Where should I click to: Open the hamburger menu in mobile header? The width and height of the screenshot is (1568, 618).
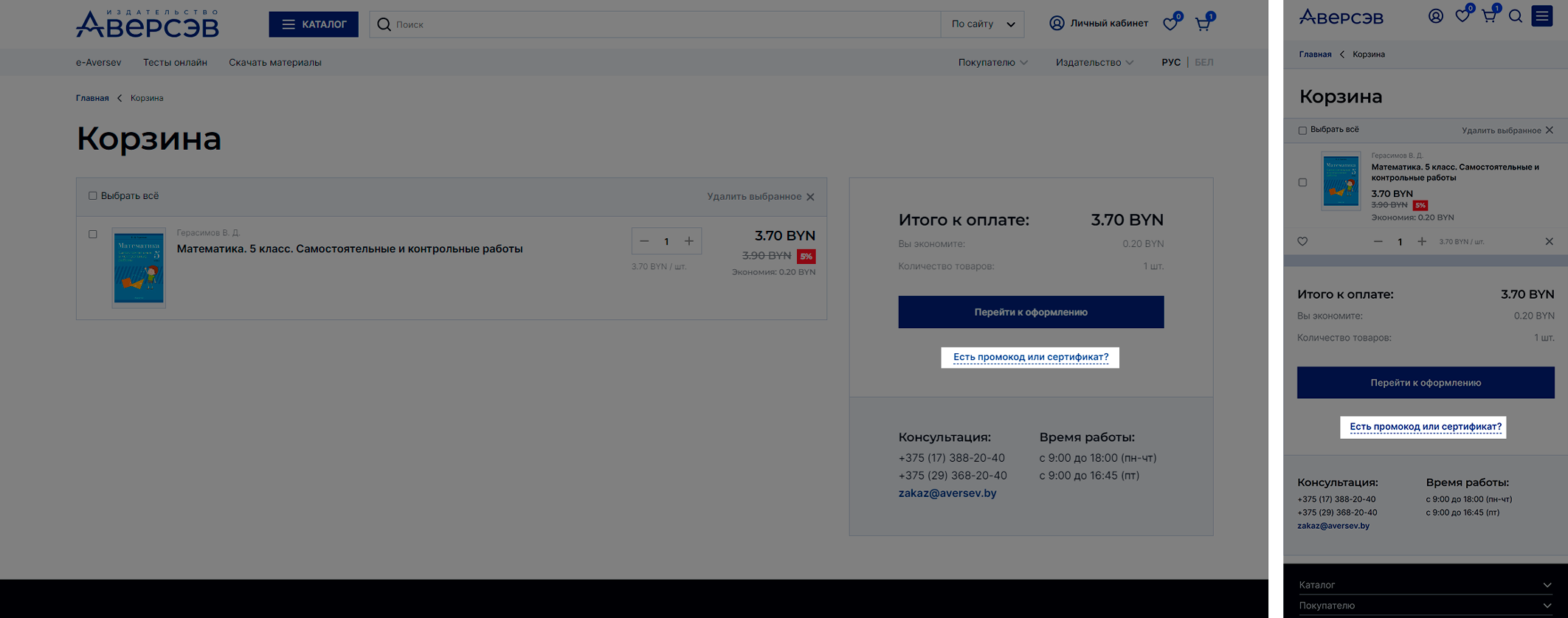(1541, 16)
